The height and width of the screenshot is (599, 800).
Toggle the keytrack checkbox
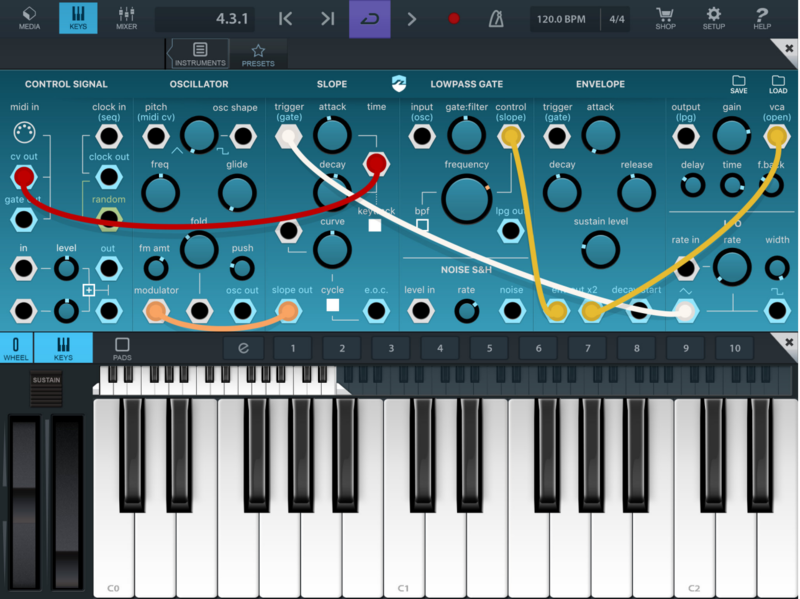point(375,226)
